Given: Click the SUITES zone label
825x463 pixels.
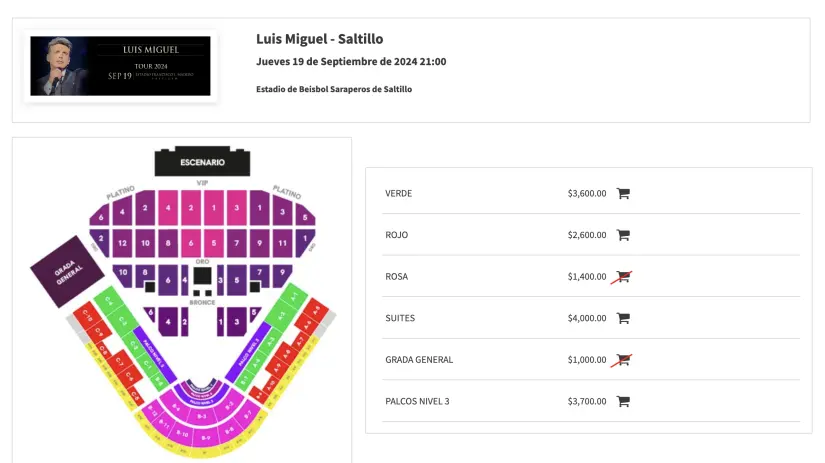Looking at the screenshot, I should click(x=400, y=318).
